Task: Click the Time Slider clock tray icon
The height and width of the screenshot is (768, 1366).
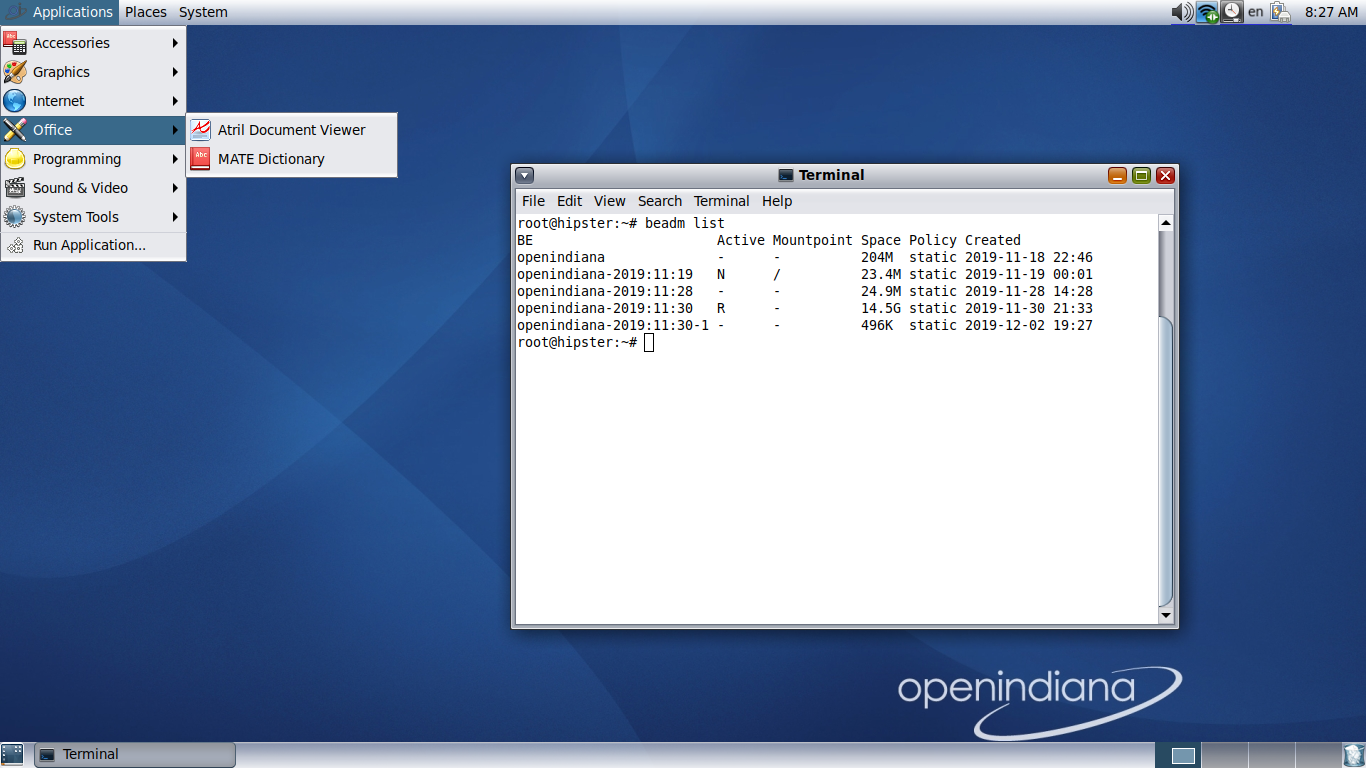Action: [x=1232, y=12]
